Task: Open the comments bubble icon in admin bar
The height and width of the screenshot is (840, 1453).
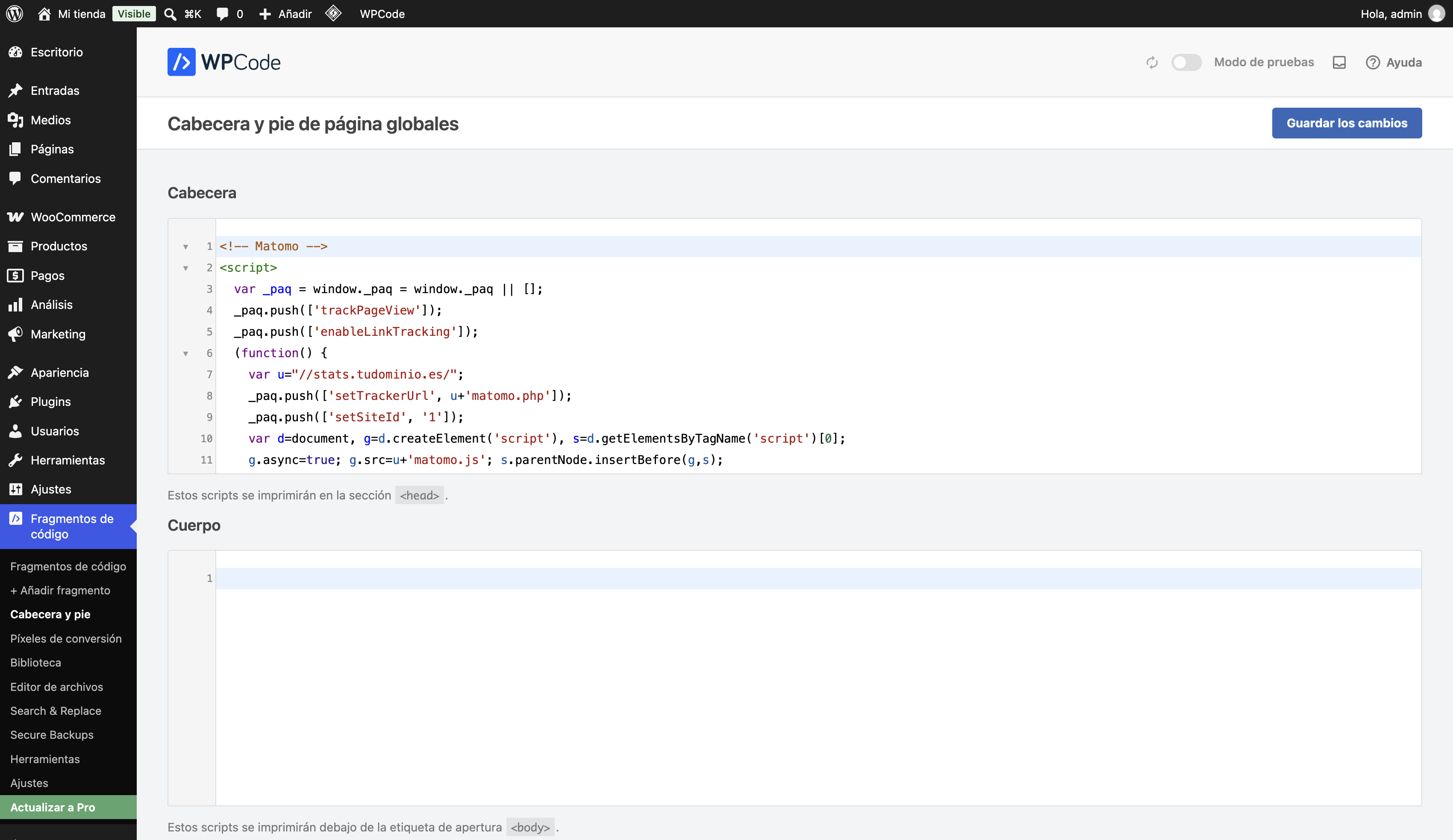Action: (x=222, y=14)
